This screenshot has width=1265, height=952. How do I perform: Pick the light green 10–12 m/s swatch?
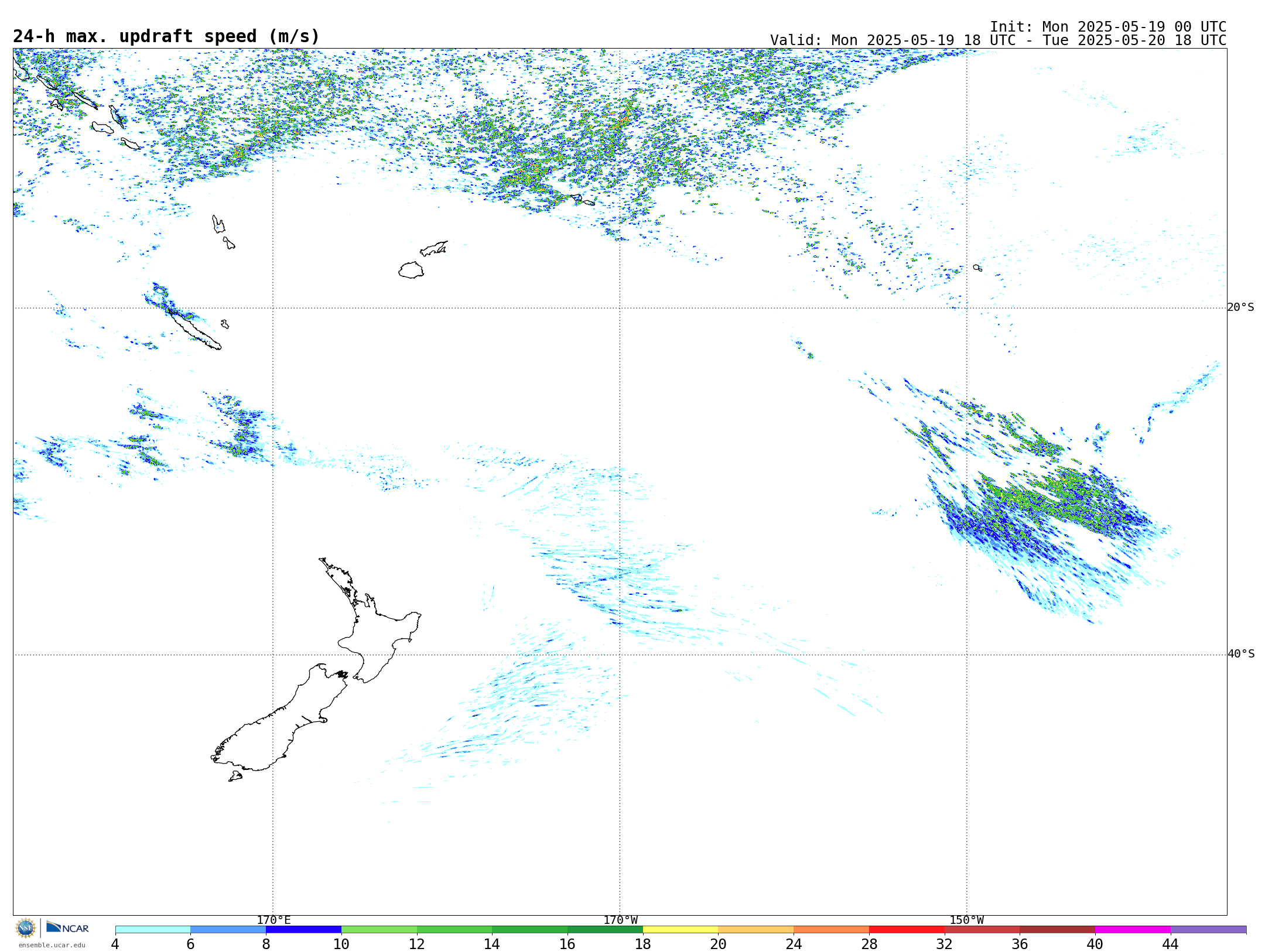(379, 930)
